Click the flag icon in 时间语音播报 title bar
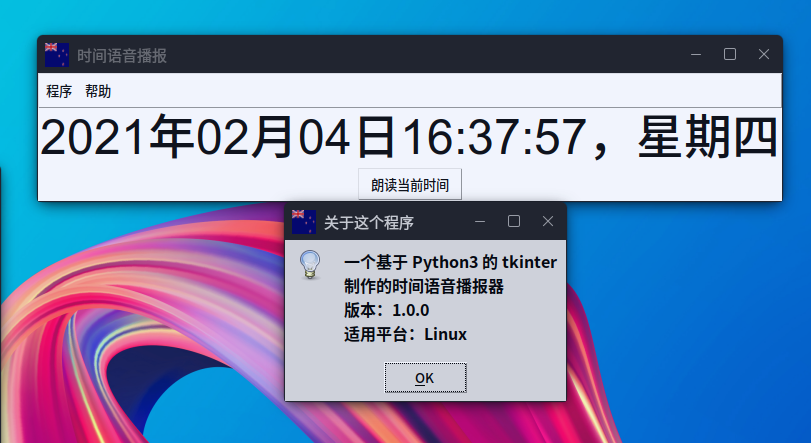The height and width of the screenshot is (443, 811). tap(57, 55)
